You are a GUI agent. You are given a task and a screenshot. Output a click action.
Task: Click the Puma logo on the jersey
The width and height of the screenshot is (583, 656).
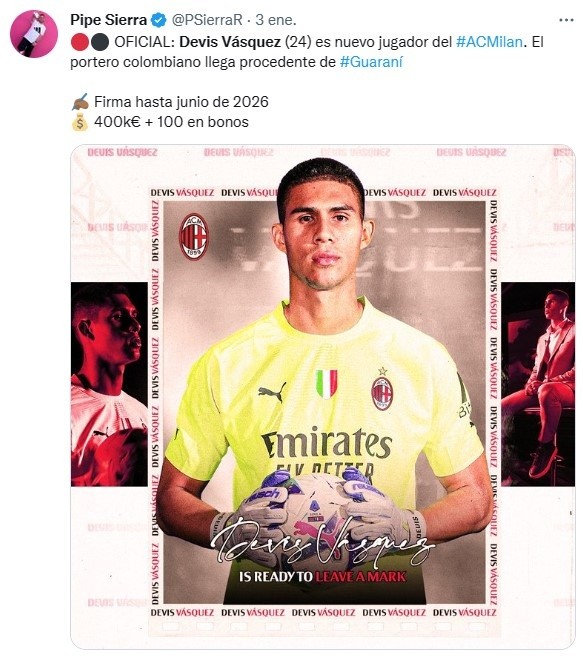coord(272,392)
